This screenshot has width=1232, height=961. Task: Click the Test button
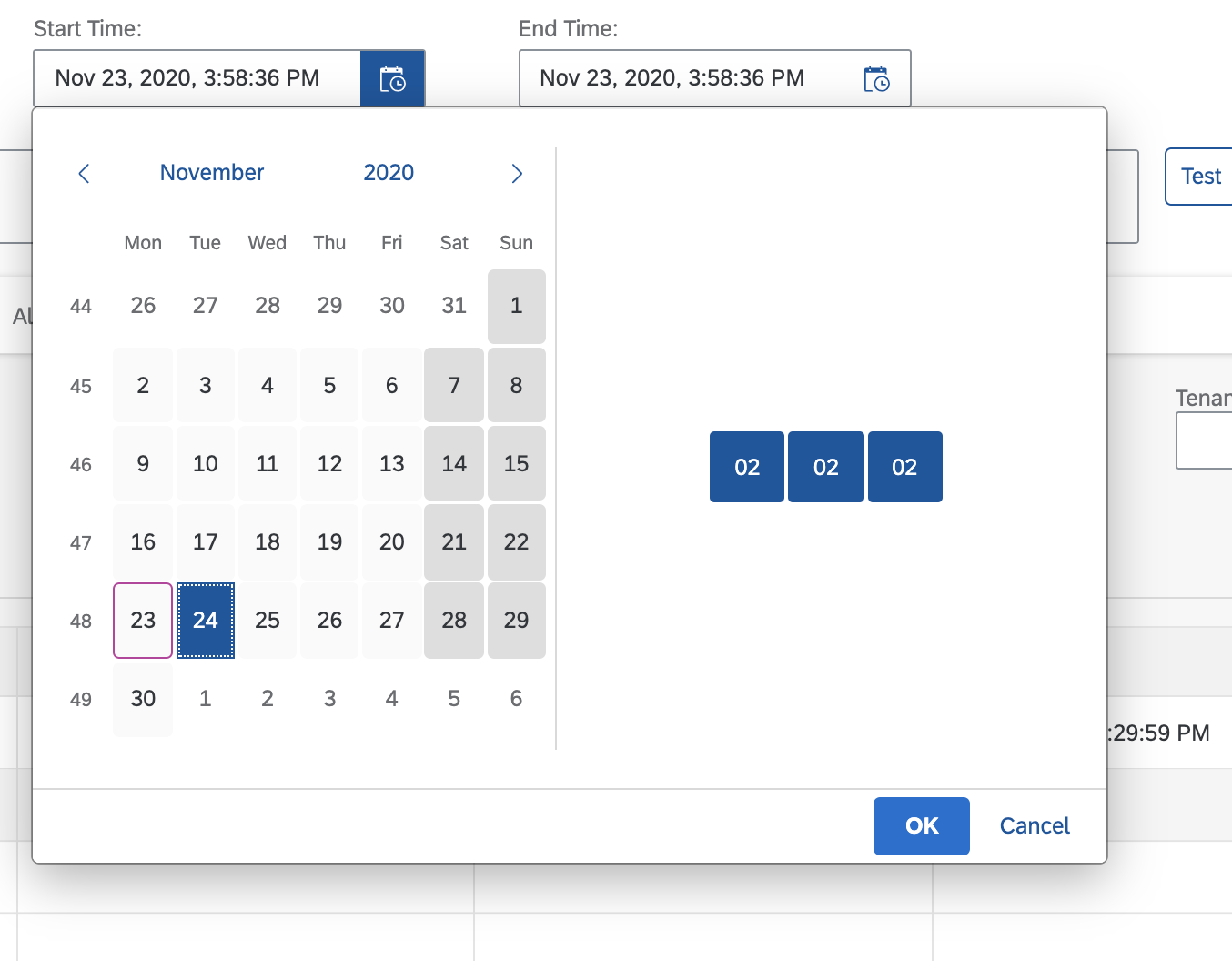(1201, 177)
